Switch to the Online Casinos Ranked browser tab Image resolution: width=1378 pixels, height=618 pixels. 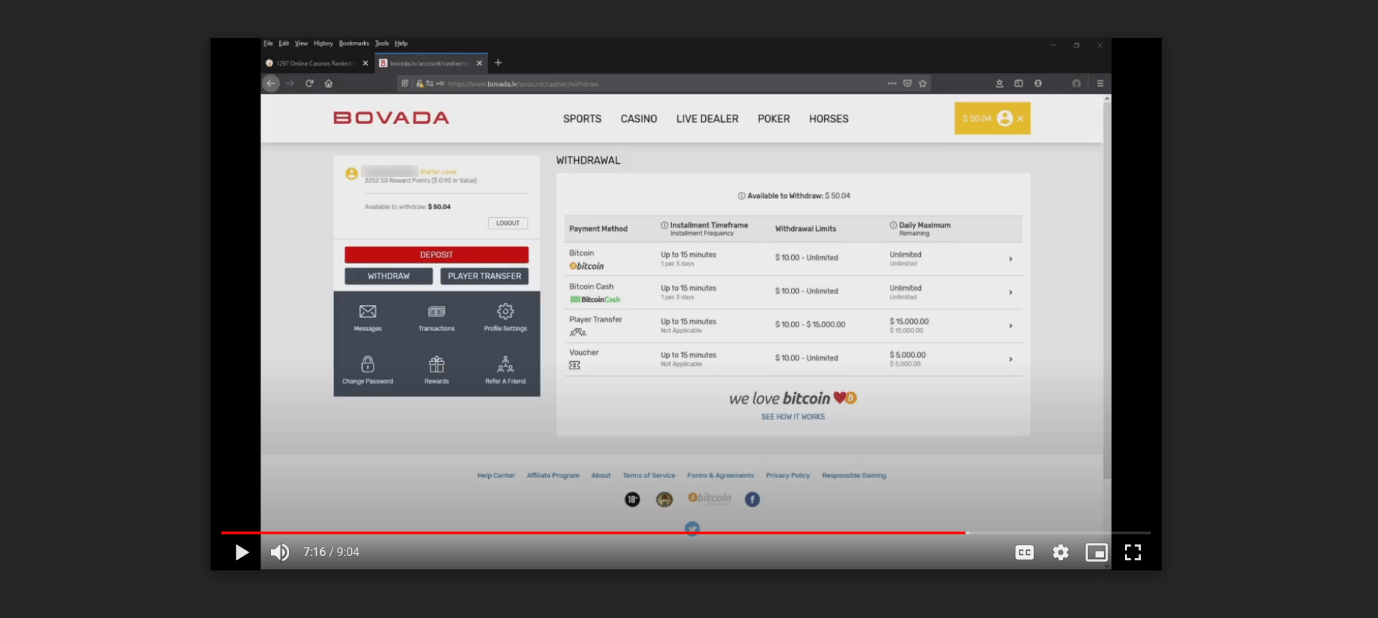(x=316, y=63)
